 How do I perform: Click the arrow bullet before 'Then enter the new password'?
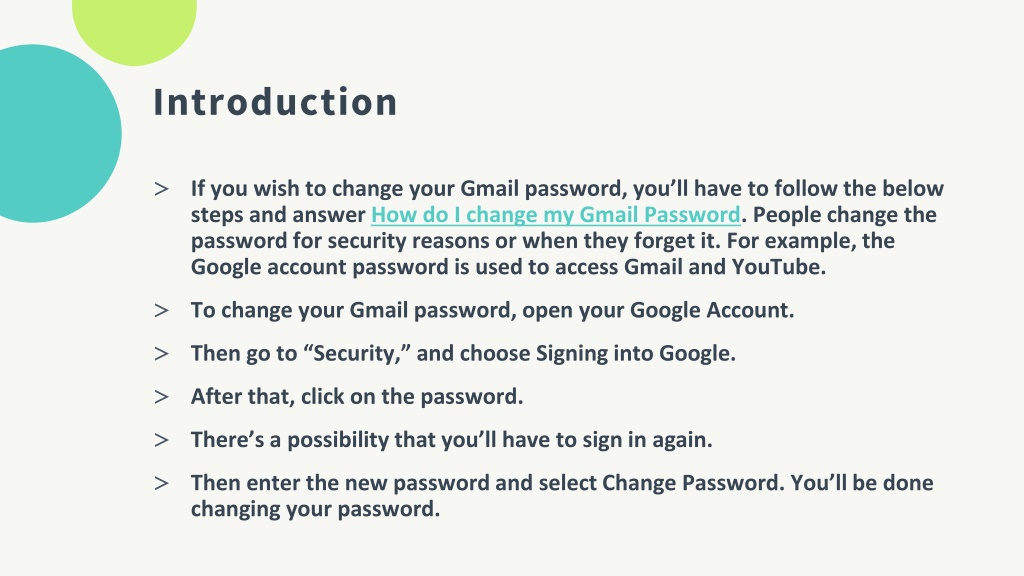161,483
